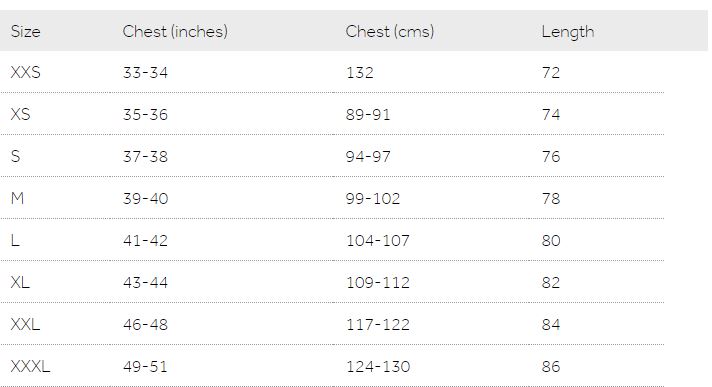
Task: Select the S size row label
Action: click(x=15, y=156)
